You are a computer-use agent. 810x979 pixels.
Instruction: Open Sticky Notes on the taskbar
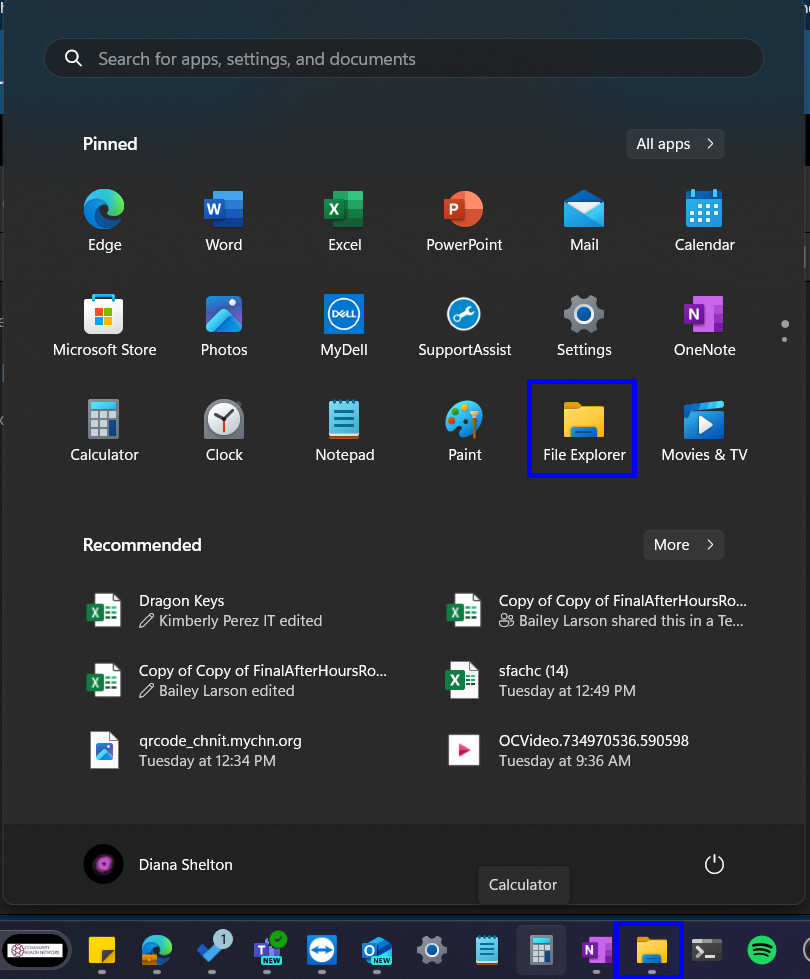click(x=102, y=951)
